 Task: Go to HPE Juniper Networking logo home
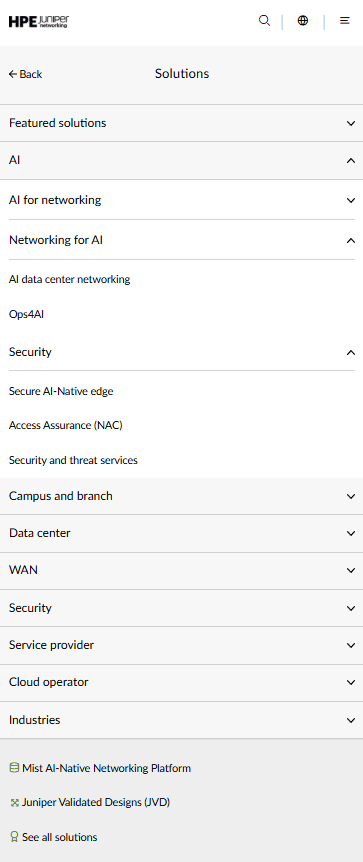(38, 21)
